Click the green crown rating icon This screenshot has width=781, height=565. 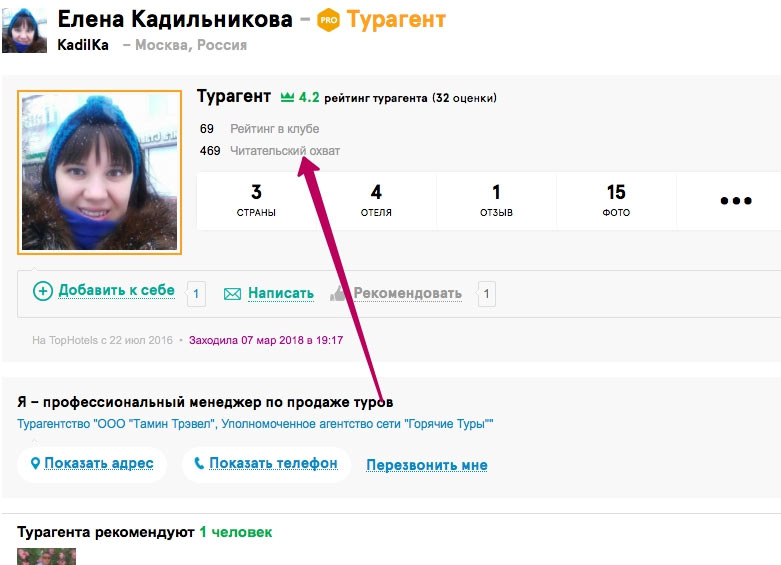coord(287,98)
